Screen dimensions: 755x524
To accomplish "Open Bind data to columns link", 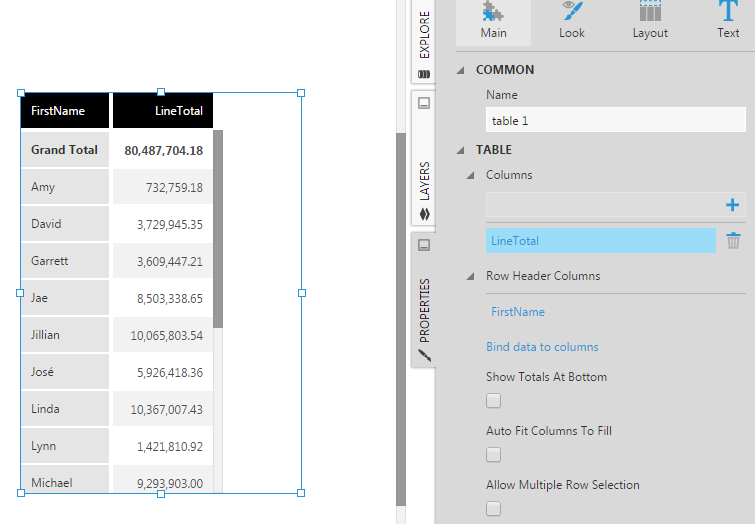I will click(542, 347).
